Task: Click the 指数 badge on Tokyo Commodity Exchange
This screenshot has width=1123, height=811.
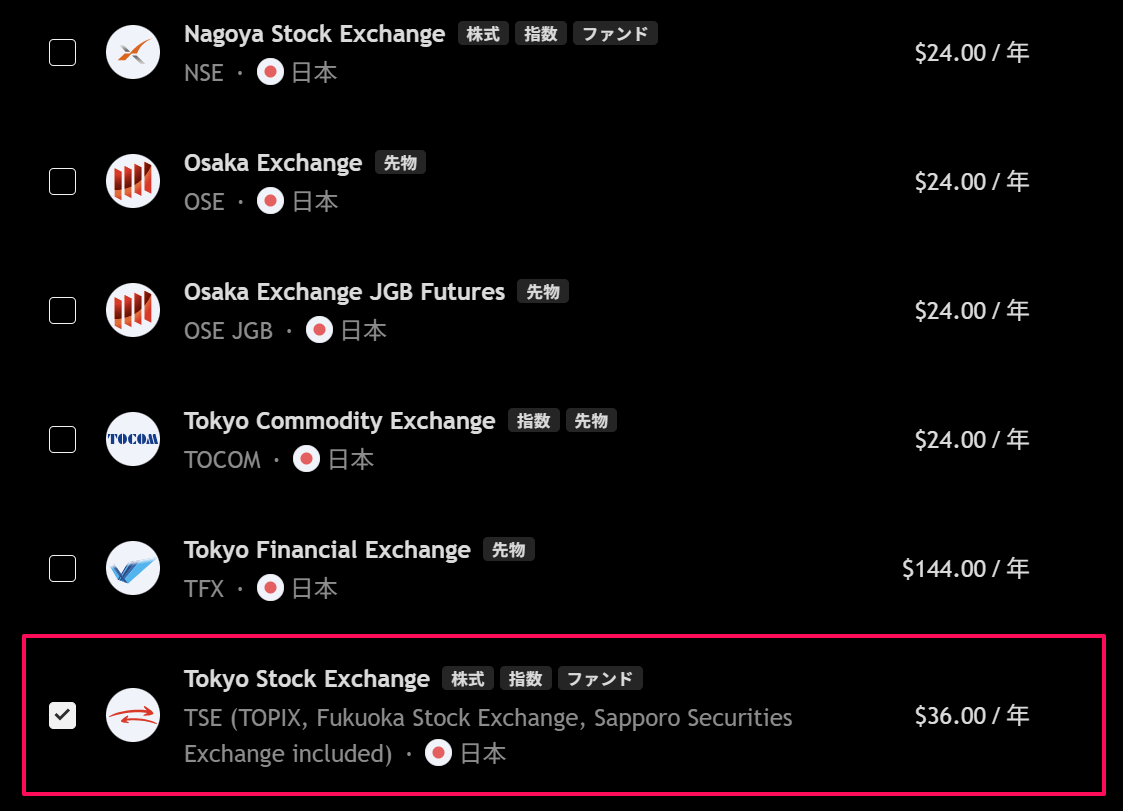Action: [x=533, y=420]
